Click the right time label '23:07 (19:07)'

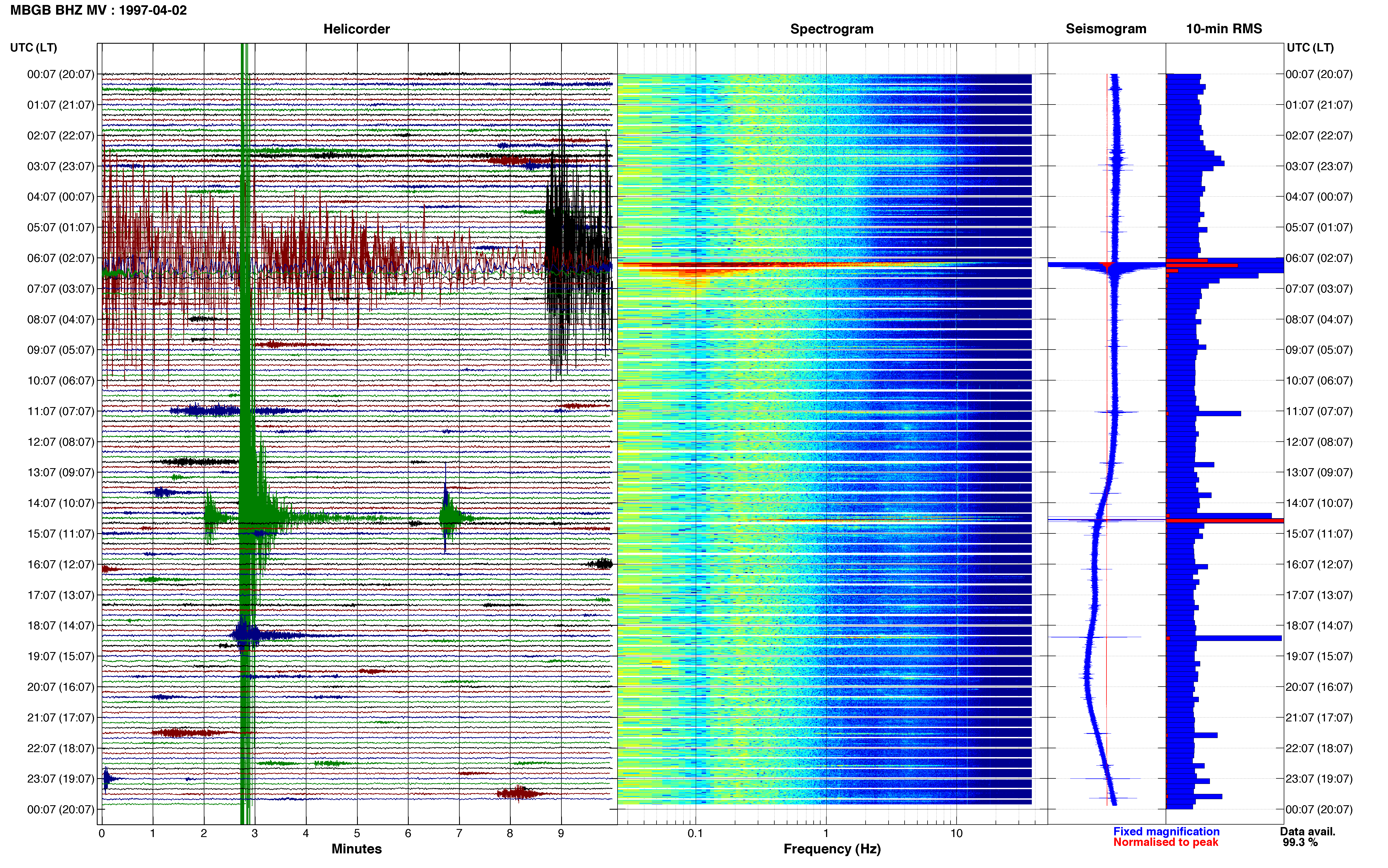[1319, 778]
